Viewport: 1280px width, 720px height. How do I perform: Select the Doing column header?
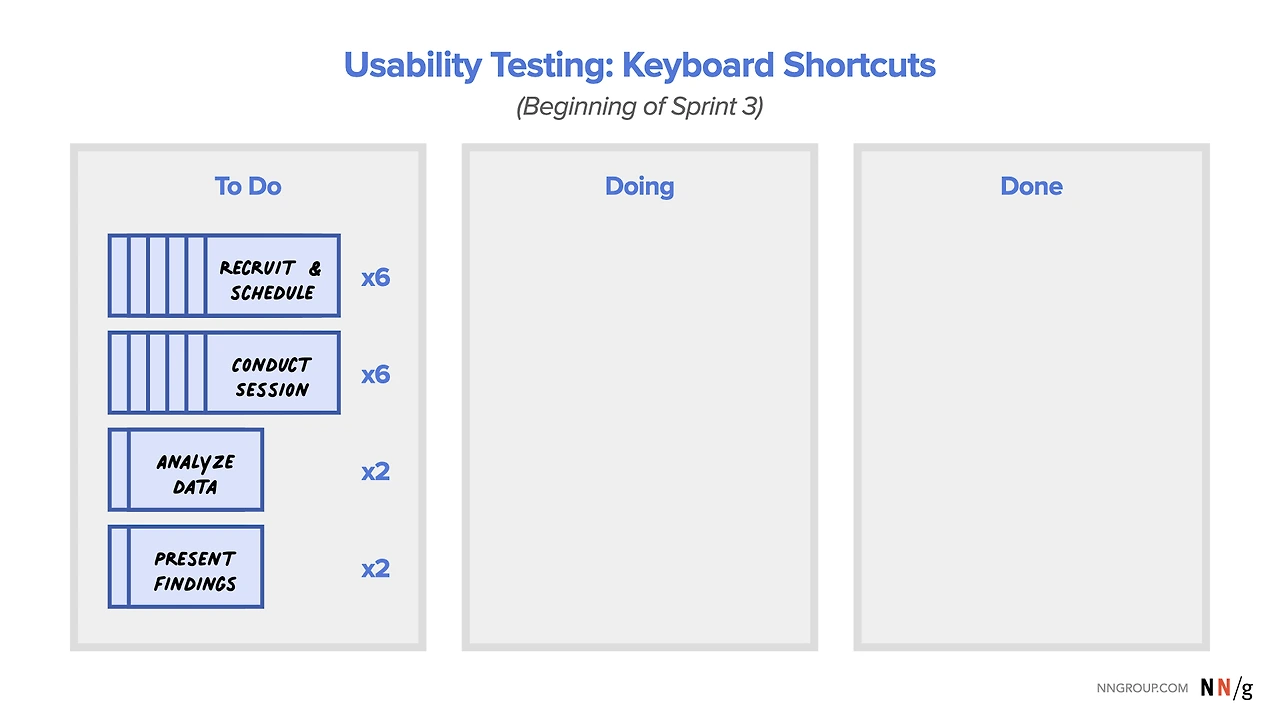tap(639, 186)
